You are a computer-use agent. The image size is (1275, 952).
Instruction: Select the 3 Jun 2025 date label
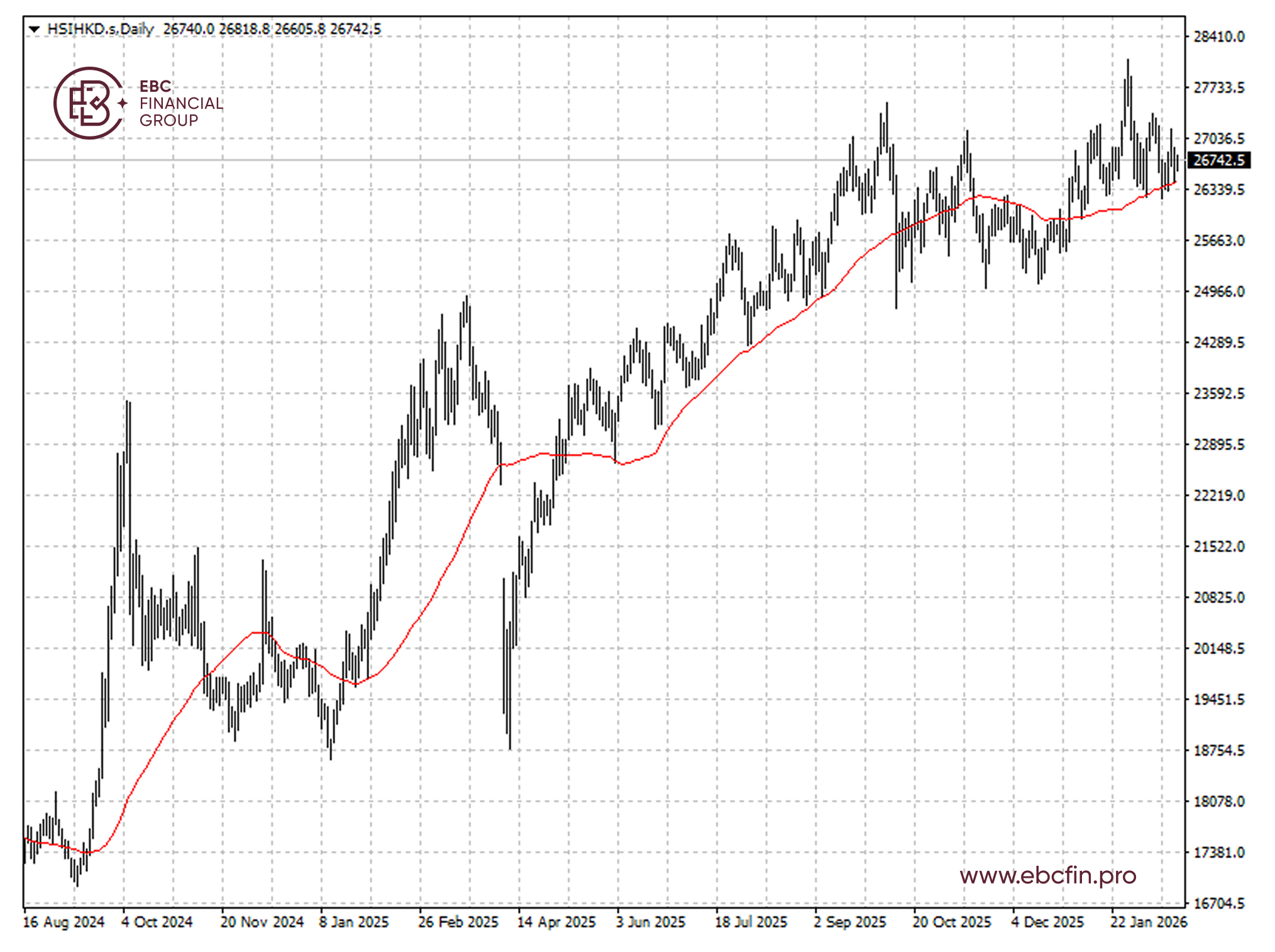(x=650, y=922)
